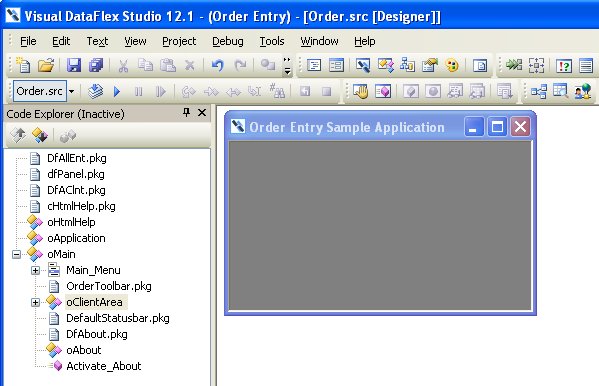Select dfPanel.pkg in the tree
Screen dimensions: 599x386
(76, 174)
